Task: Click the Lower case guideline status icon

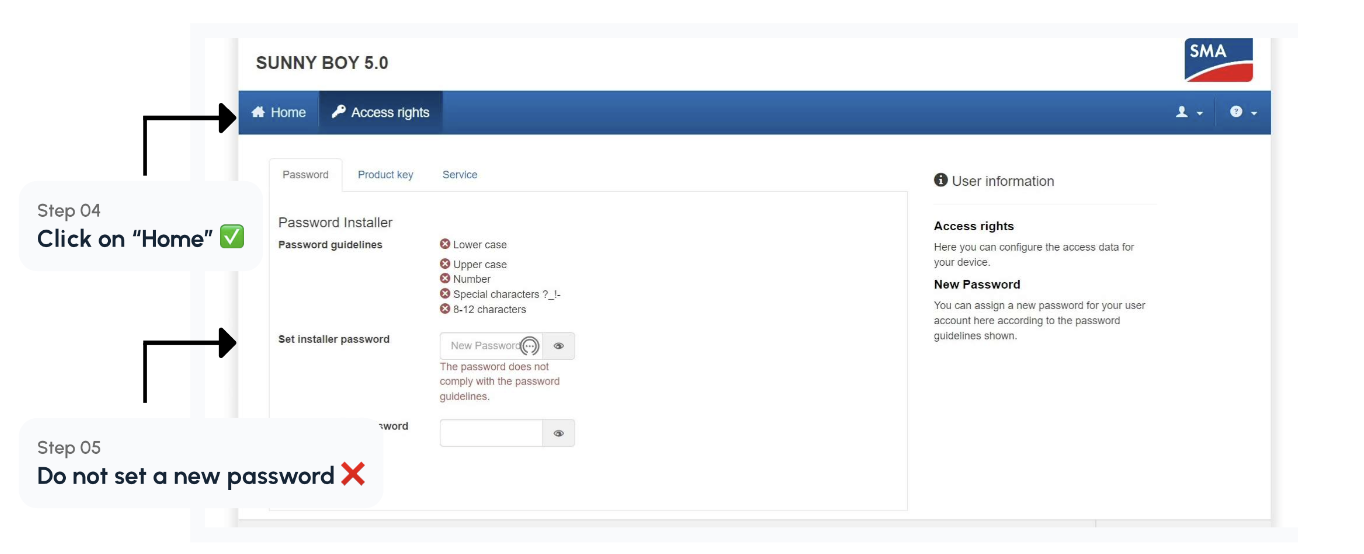Action: click(445, 244)
